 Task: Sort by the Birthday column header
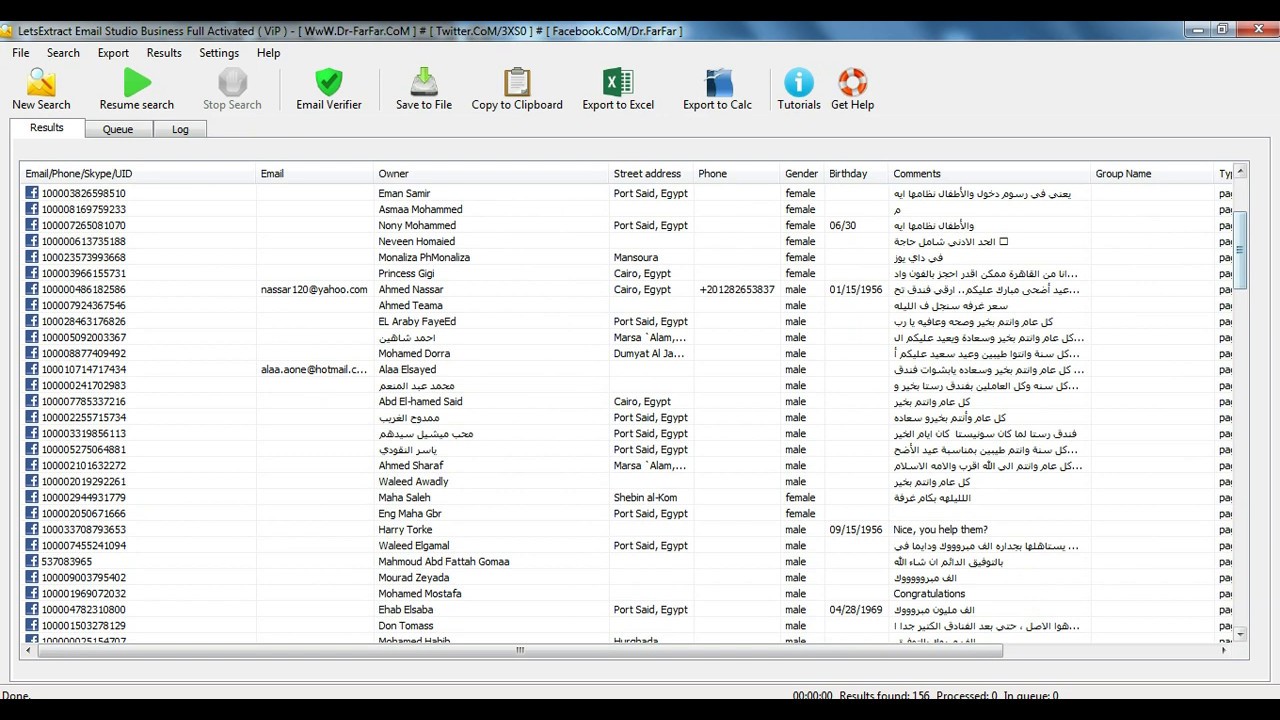click(857, 173)
